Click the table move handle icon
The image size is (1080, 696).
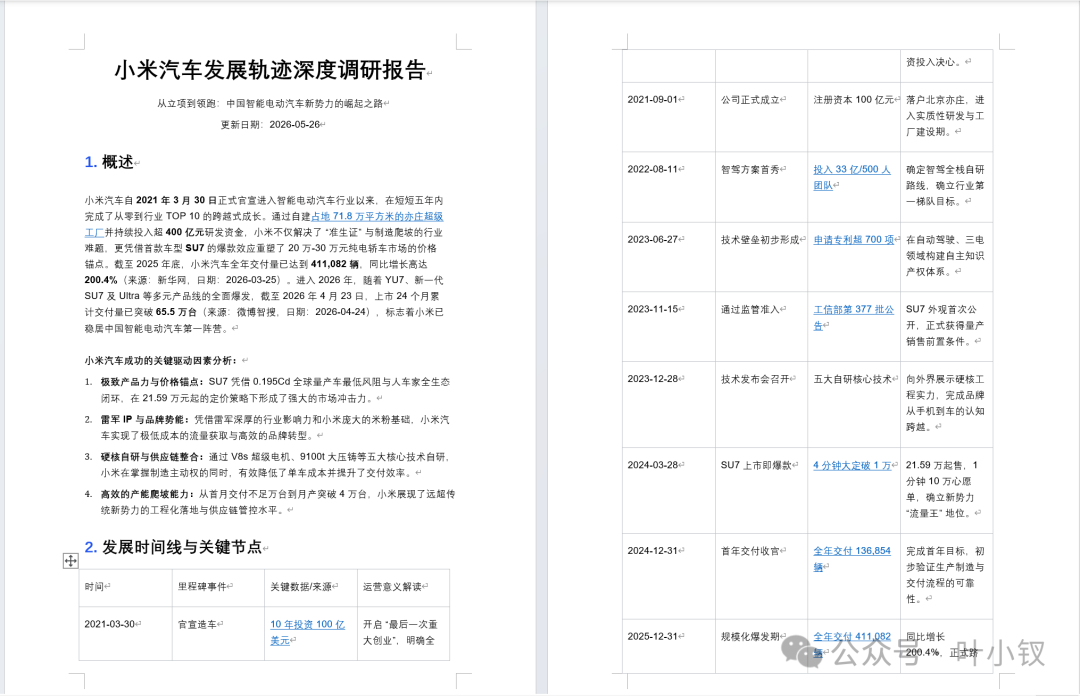point(70,561)
